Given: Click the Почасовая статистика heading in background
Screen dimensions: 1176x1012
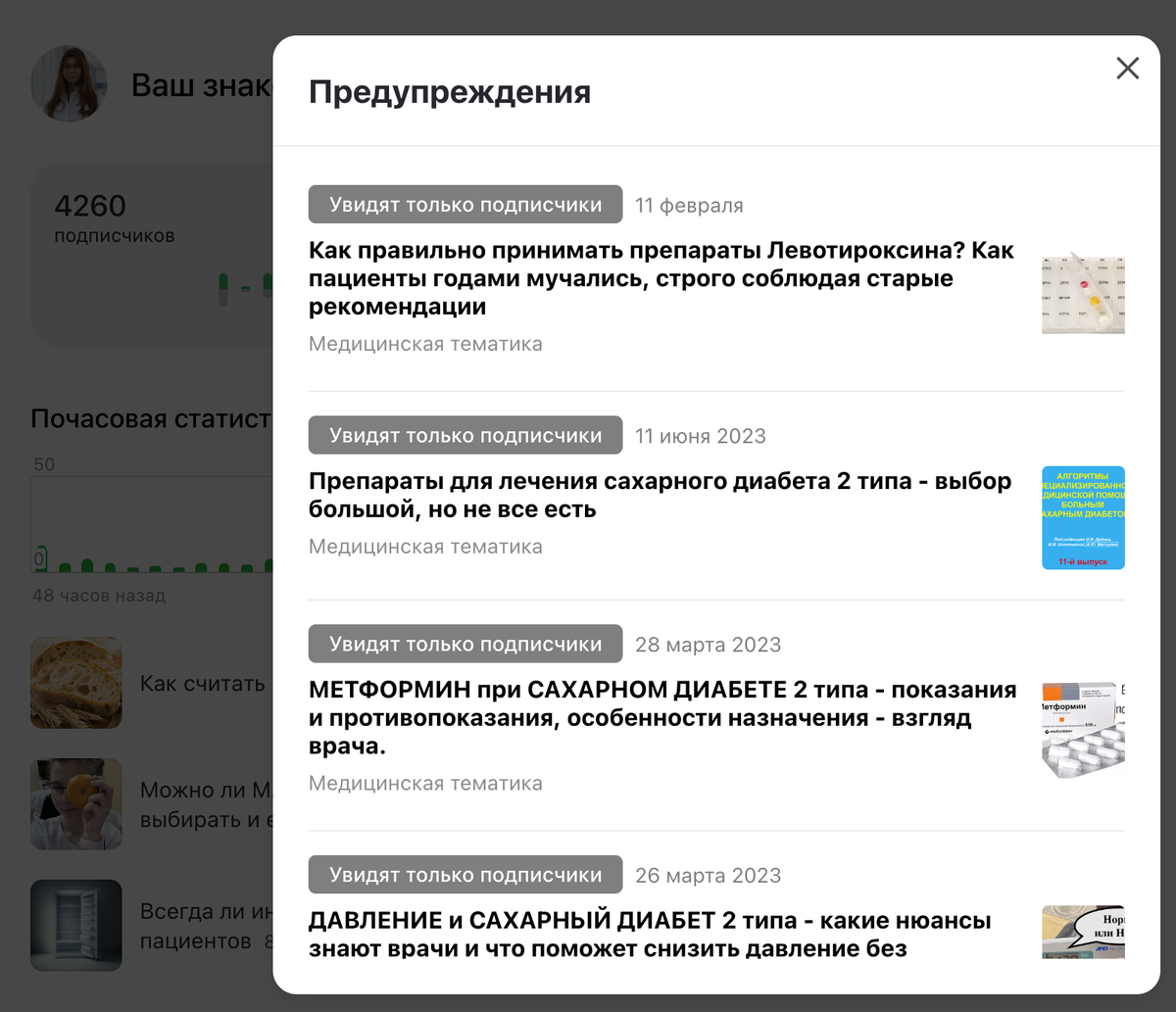Looking at the screenshot, I should pyautogui.click(x=151, y=419).
